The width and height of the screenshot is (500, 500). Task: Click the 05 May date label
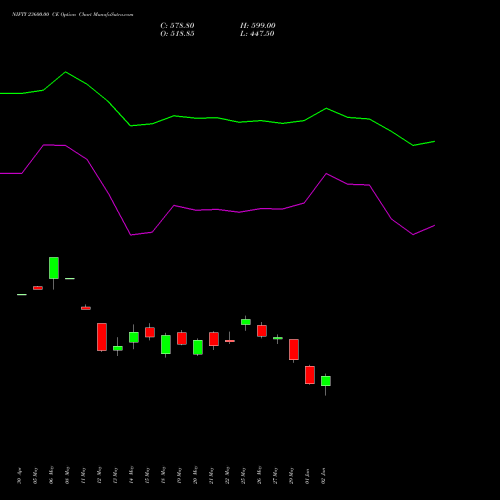coord(35,476)
